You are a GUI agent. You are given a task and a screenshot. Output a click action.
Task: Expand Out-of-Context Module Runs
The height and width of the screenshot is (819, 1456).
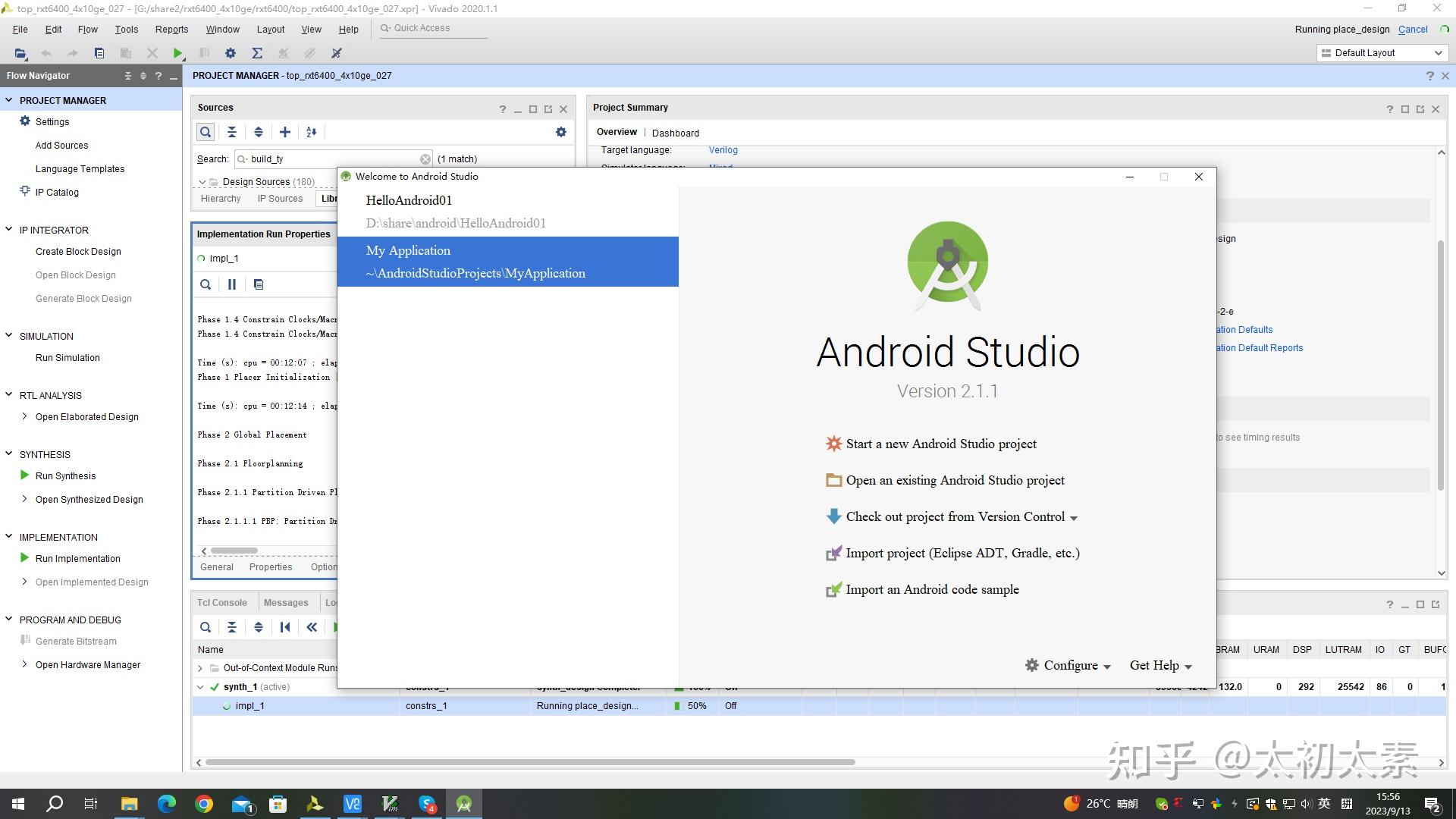pos(200,668)
